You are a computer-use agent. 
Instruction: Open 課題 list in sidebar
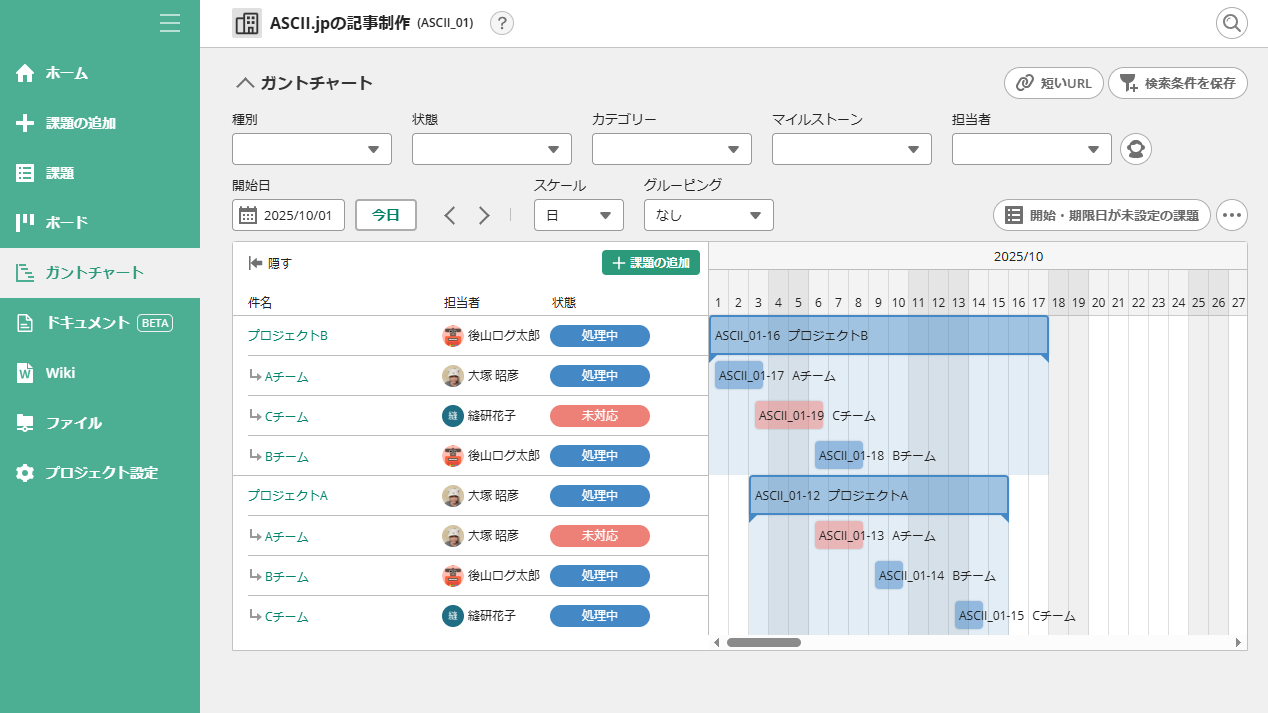(x=100, y=173)
